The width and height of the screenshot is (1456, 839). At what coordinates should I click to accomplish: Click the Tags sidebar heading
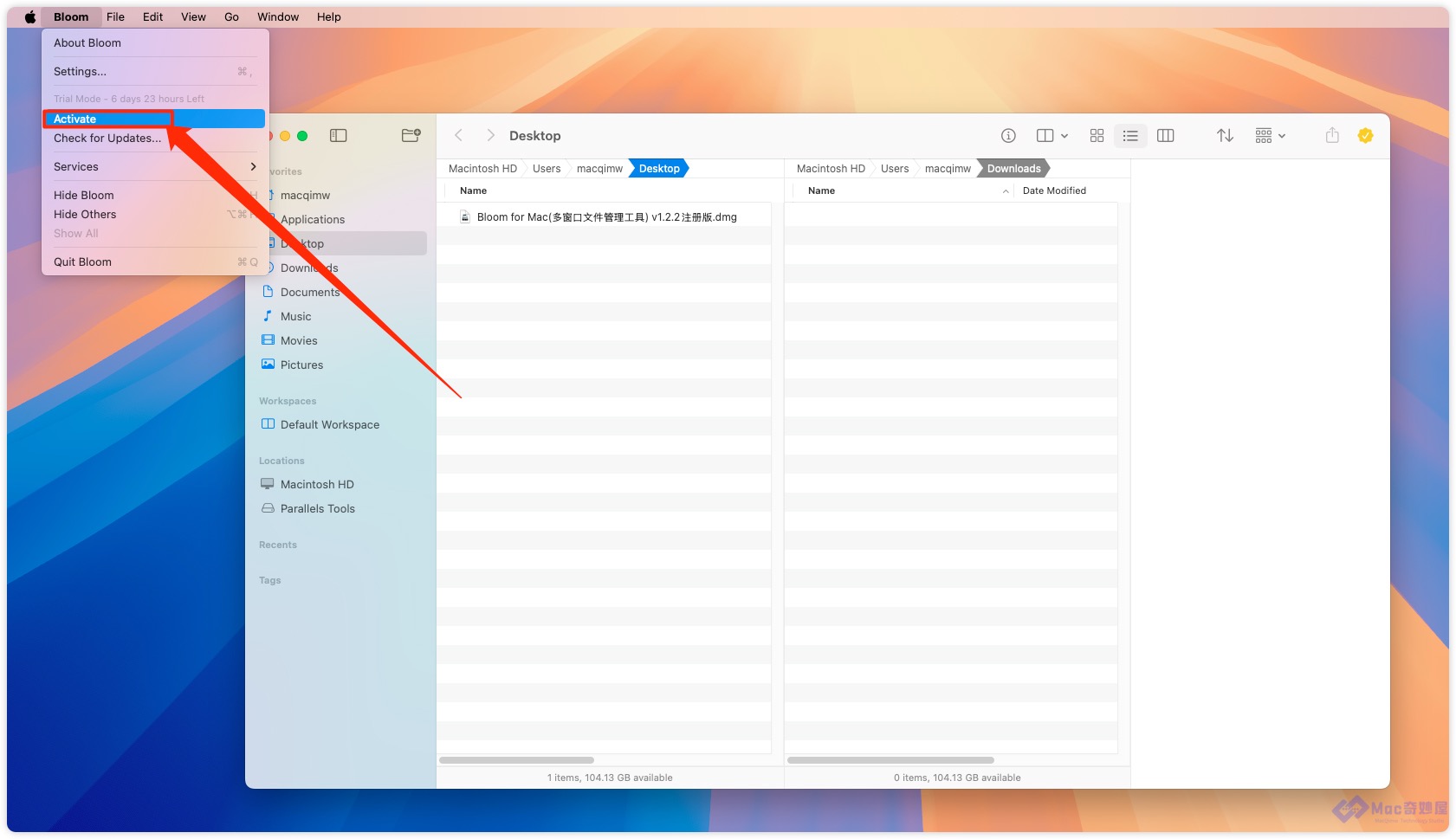pos(270,580)
